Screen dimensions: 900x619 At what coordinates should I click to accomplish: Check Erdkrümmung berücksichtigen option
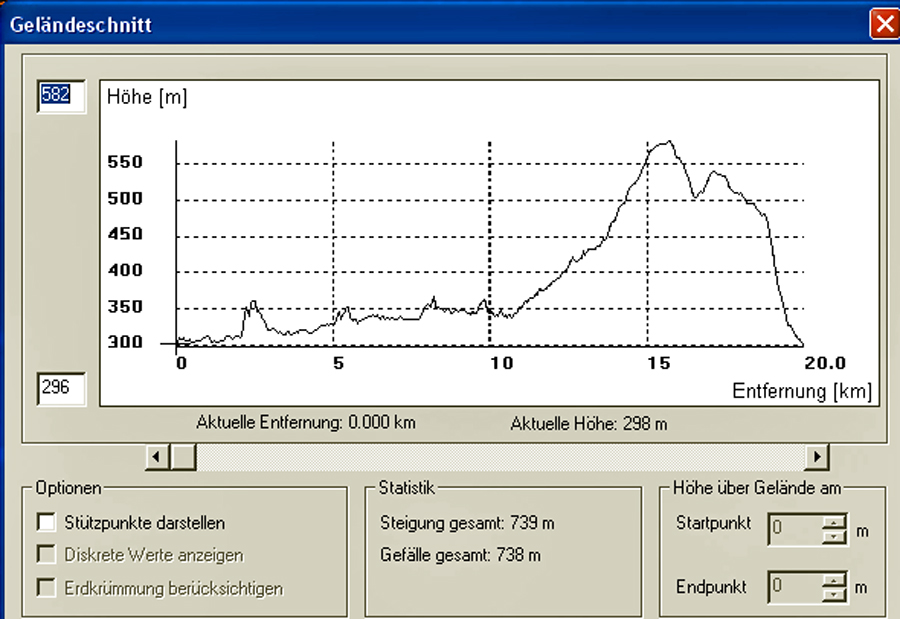pyautogui.click(x=46, y=588)
